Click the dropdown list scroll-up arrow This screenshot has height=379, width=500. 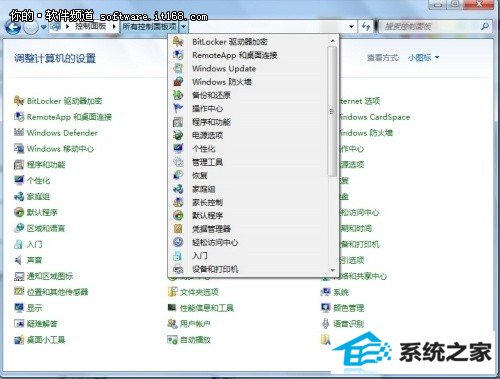coord(332,41)
